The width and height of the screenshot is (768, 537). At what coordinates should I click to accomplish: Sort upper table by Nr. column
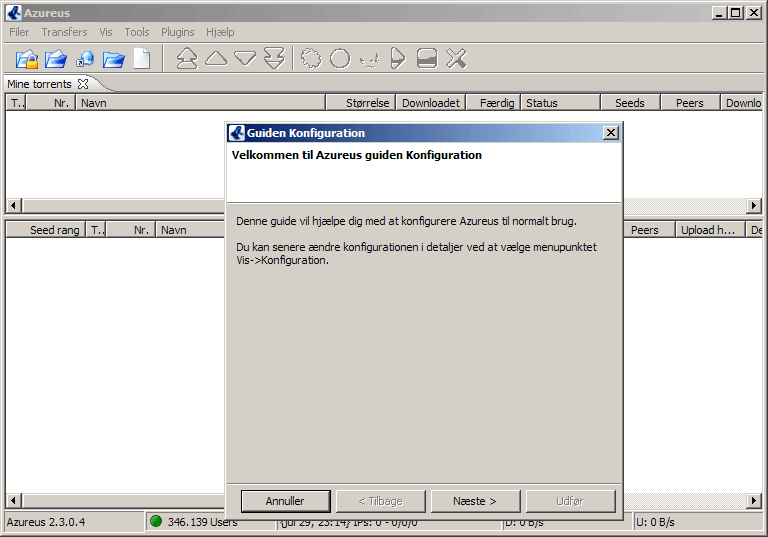50,103
